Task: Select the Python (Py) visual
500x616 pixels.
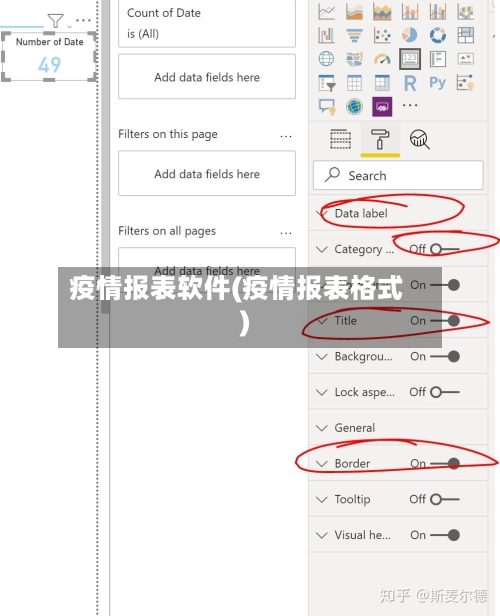Action: pyautogui.click(x=438, y=83)
